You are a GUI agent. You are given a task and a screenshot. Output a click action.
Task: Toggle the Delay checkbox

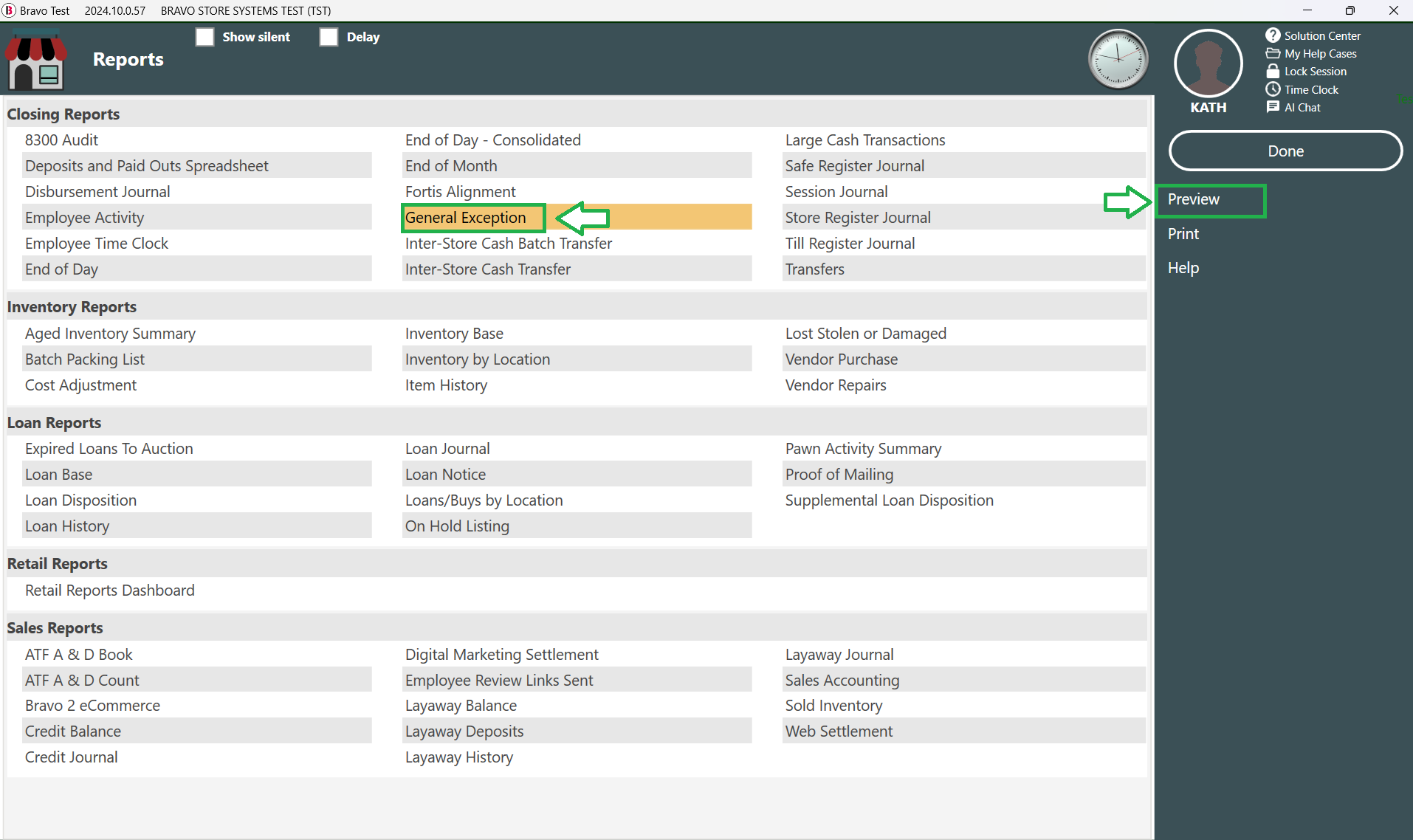pos(329,37)
